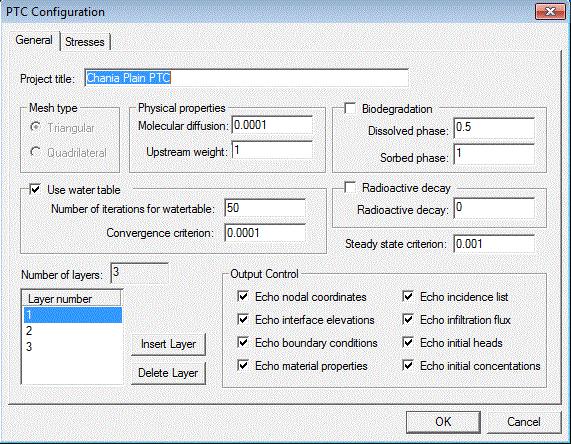571x444 pixels.
Task: Edit the Molecular diffusion field
Action: (x=272, y=125)
